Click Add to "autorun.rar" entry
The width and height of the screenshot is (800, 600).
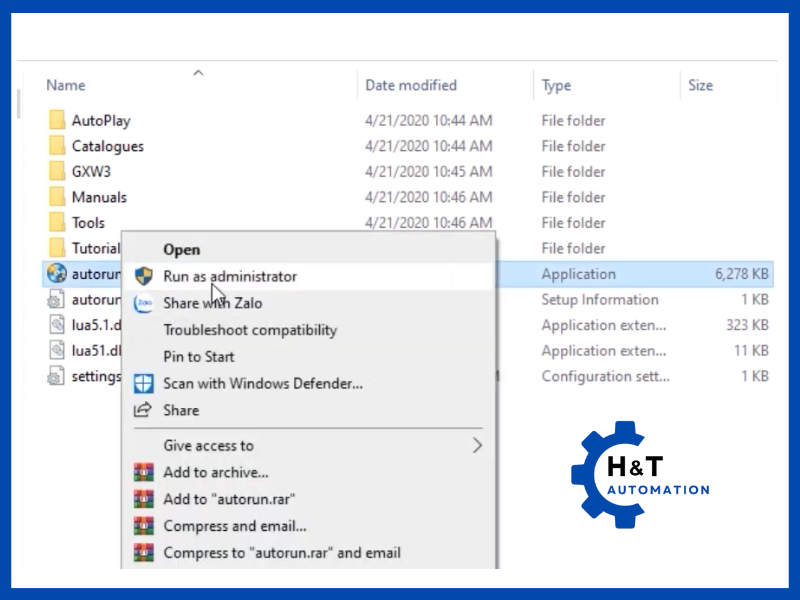(229, 499)
